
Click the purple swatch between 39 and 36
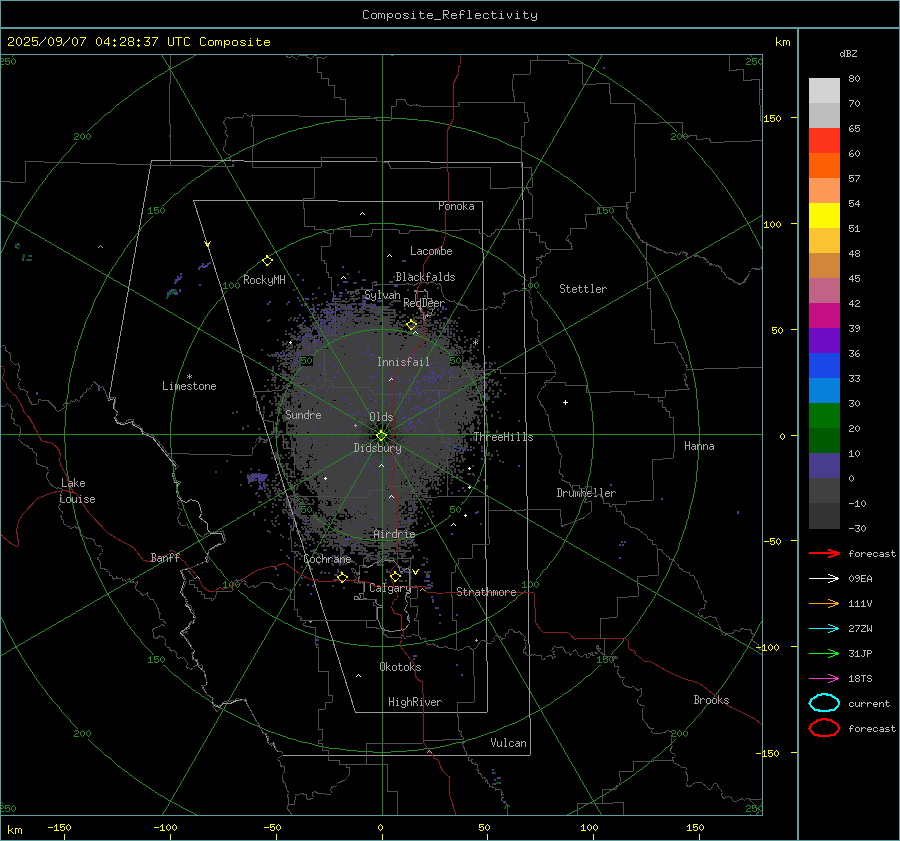pos(824,340)
